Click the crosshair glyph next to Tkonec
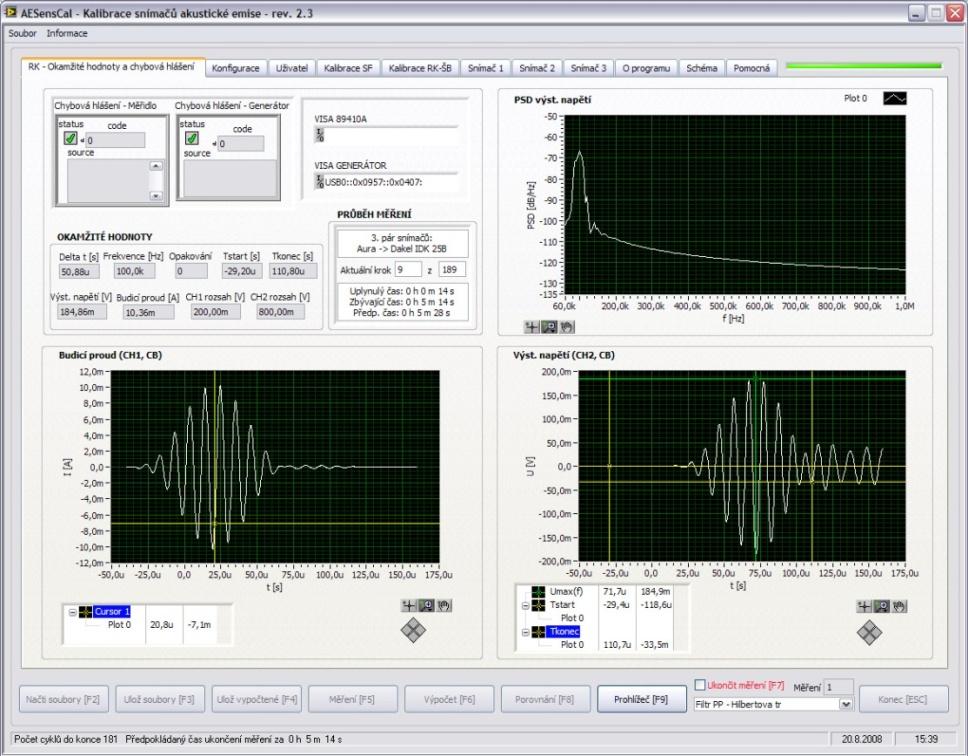The height and width of the screenshot is (756, 968). coord(538,631)
